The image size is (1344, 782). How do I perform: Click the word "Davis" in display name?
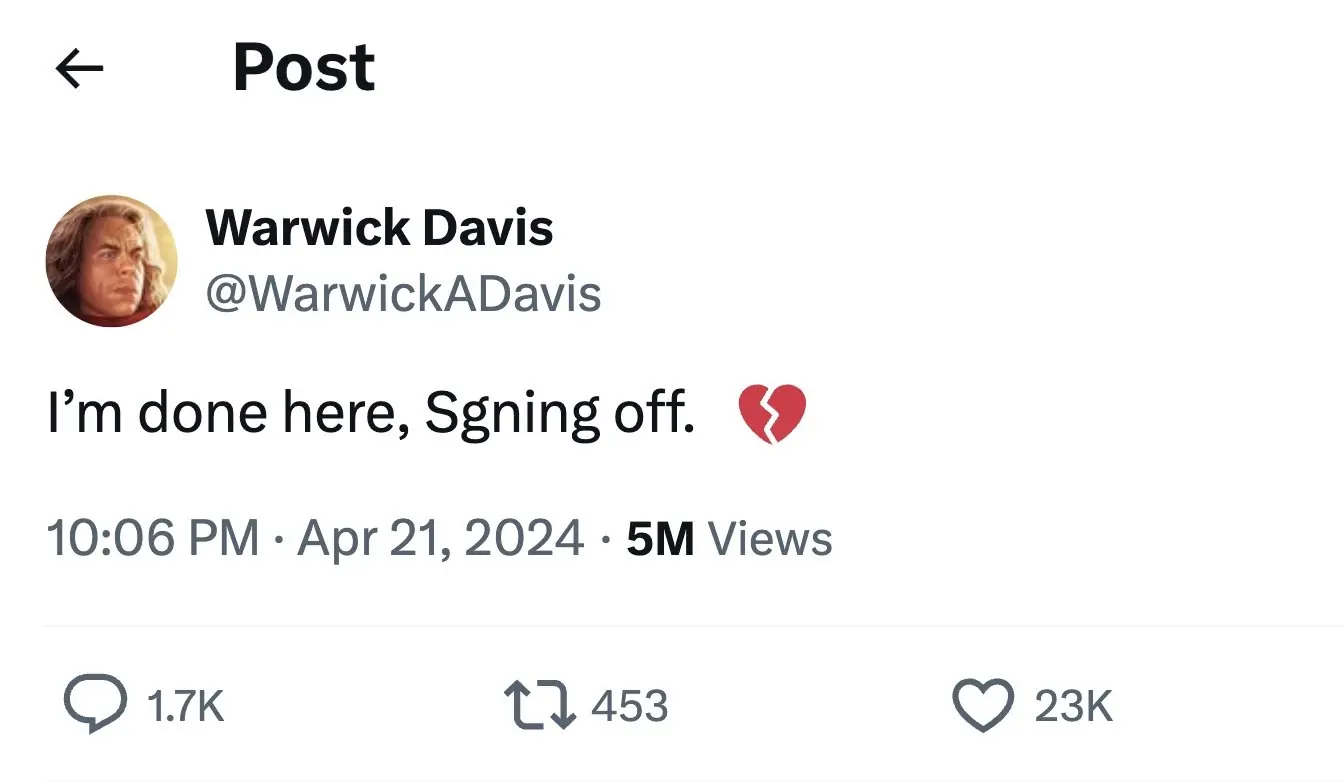tap(487, 228)
